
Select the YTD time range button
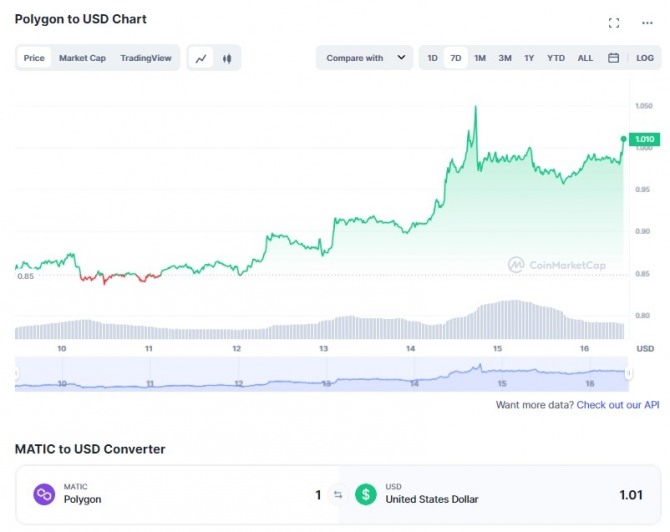[x=555, y=58]
